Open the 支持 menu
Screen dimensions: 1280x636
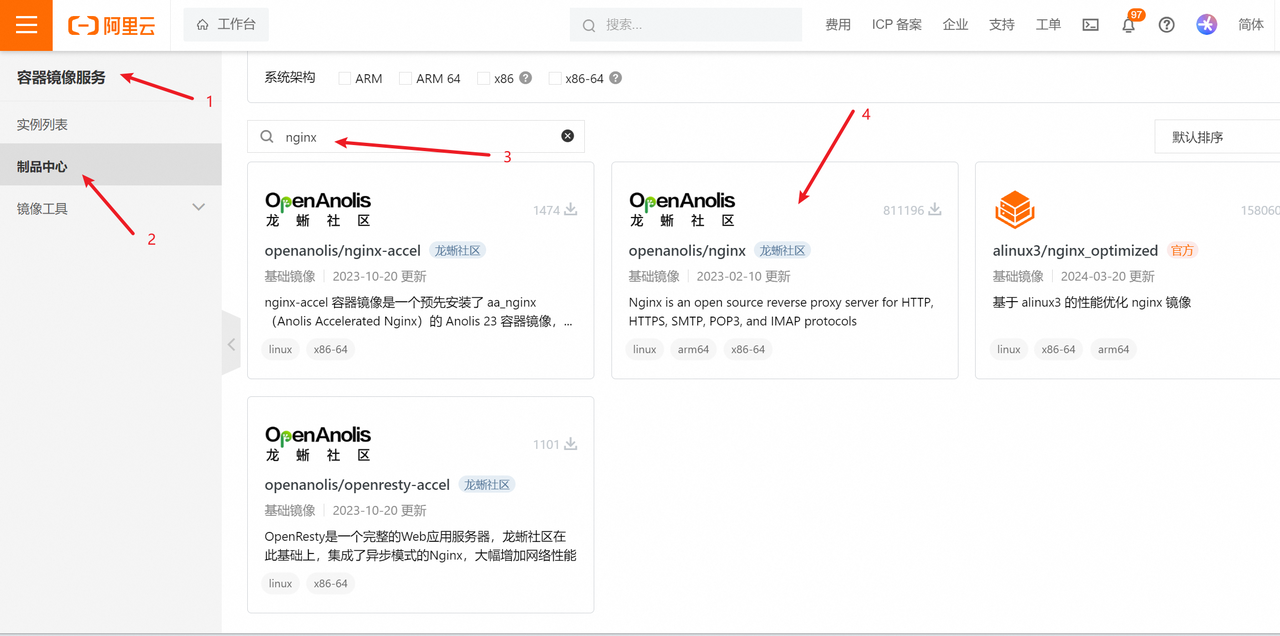1002,25
